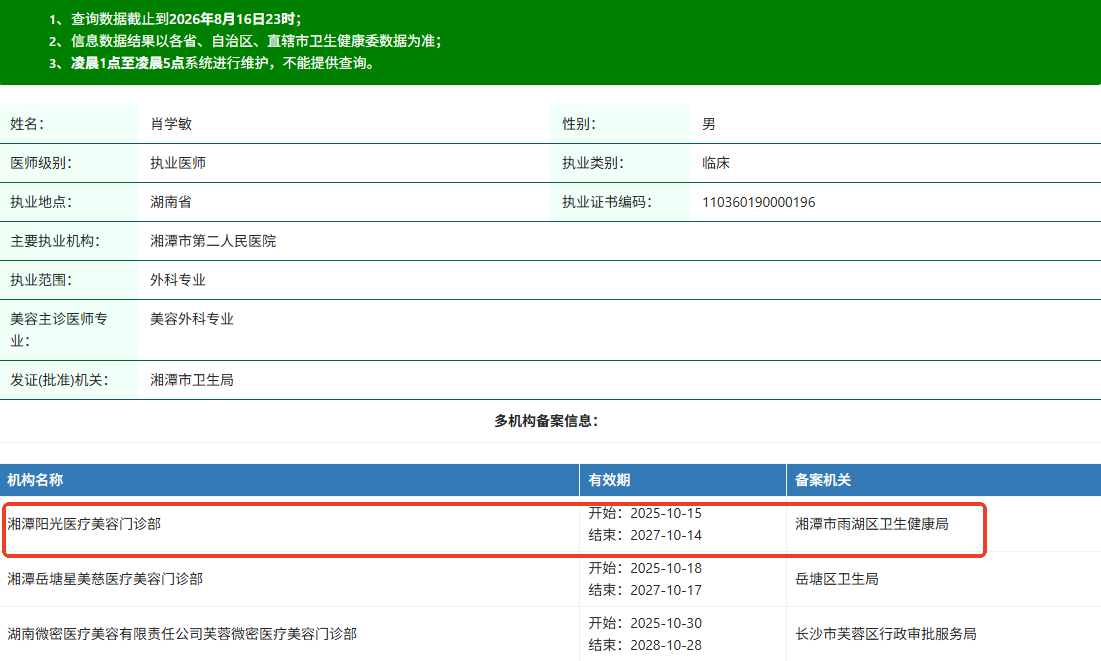Image resolution: width=1101 pixels, height=661 pixels.
Task: Select end date 2027-10-17
Action: coord(666,590)
